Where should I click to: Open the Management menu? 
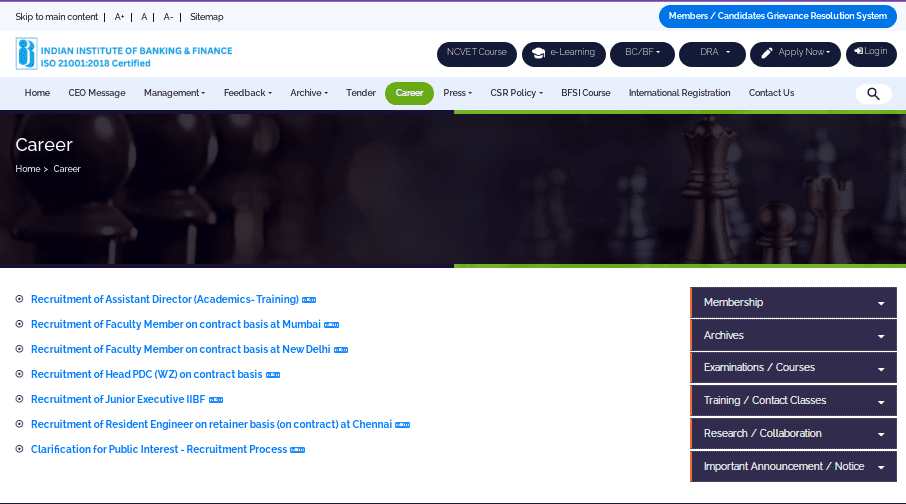(x=174, y=93)
